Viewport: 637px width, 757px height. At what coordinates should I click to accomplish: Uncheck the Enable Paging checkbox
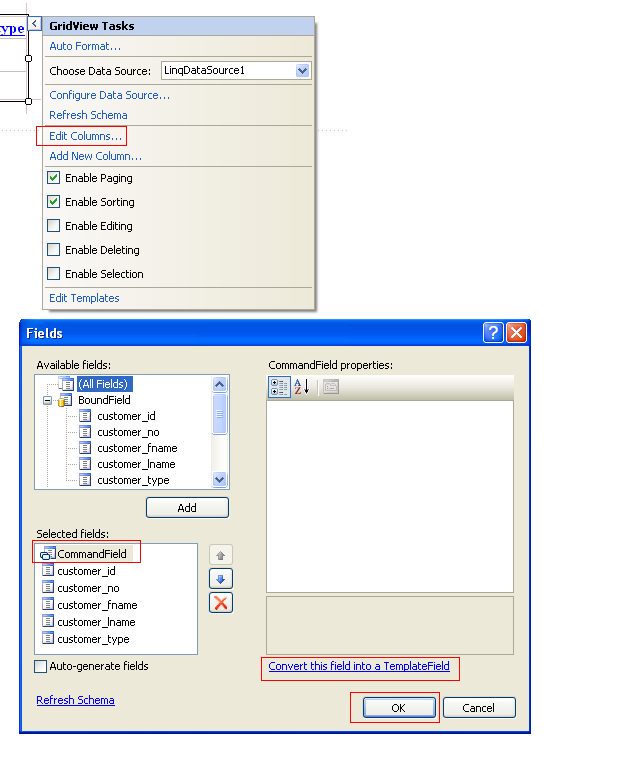coord(54,178)
